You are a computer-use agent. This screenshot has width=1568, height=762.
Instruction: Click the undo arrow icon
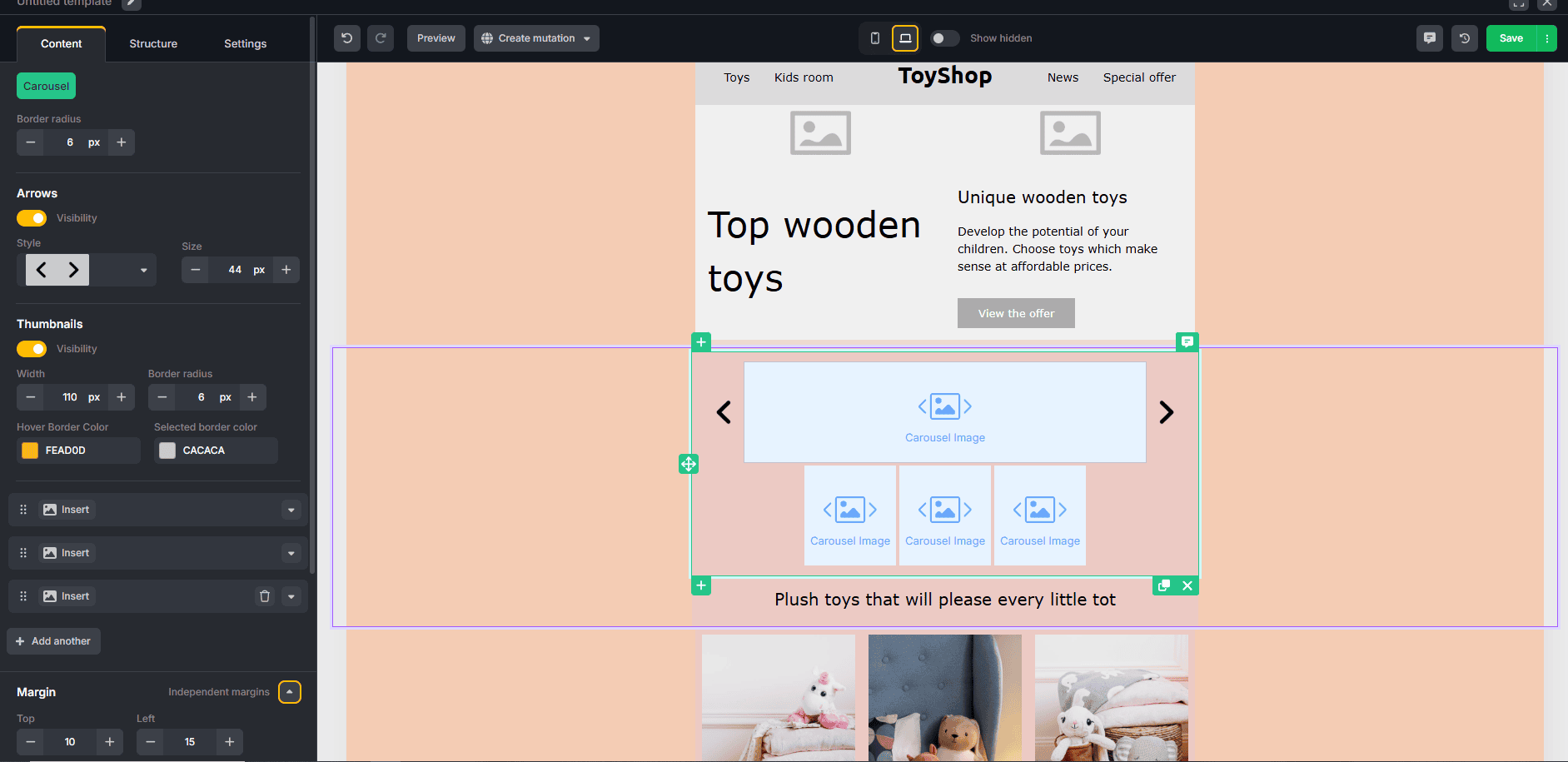click(347, 38)
